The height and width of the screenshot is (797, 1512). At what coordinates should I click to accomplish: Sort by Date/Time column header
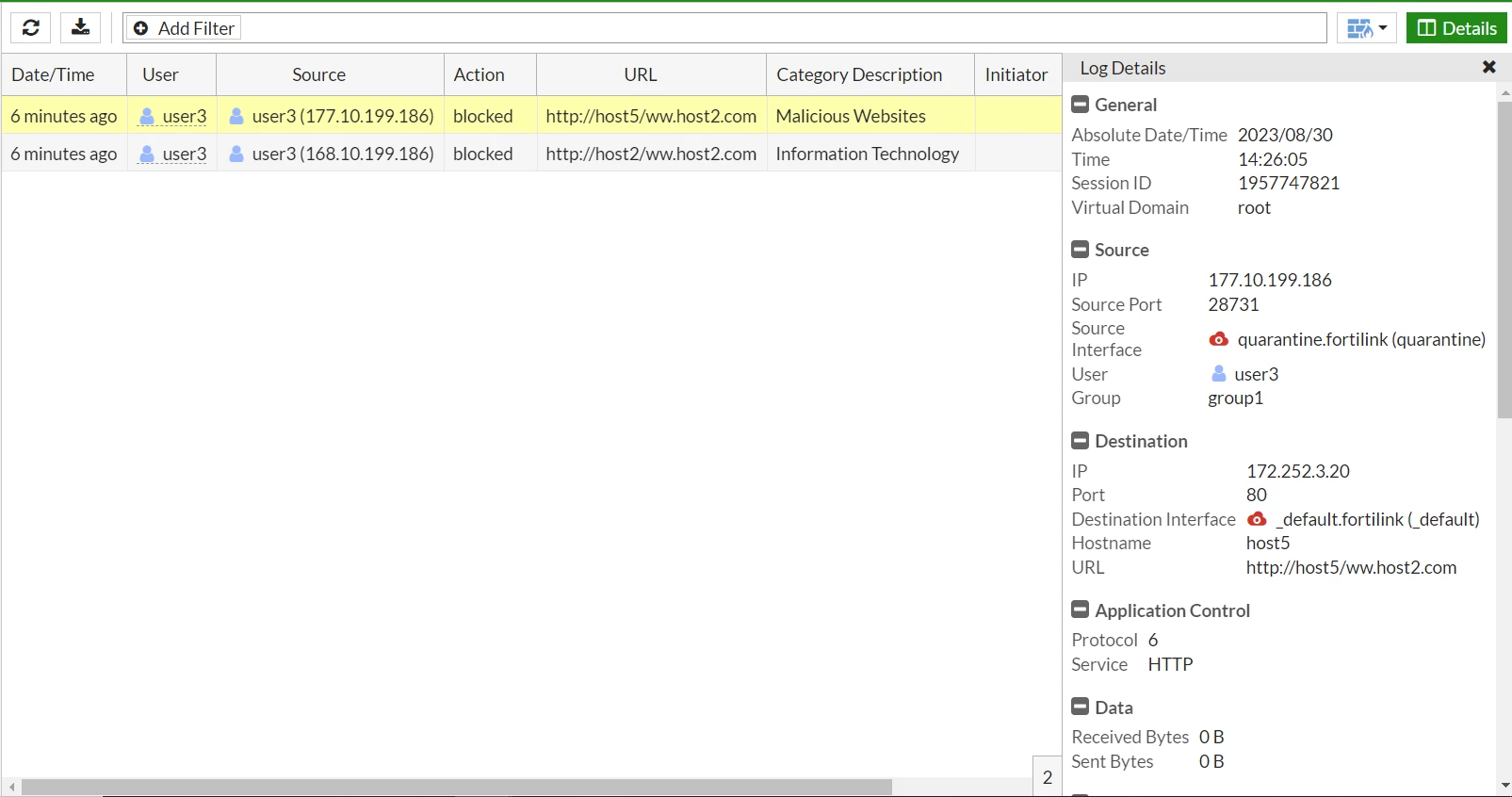(64, 74)
